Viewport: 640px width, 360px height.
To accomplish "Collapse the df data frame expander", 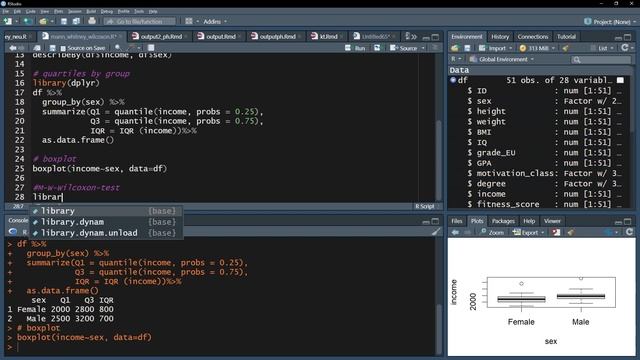I will pos(453,80).
